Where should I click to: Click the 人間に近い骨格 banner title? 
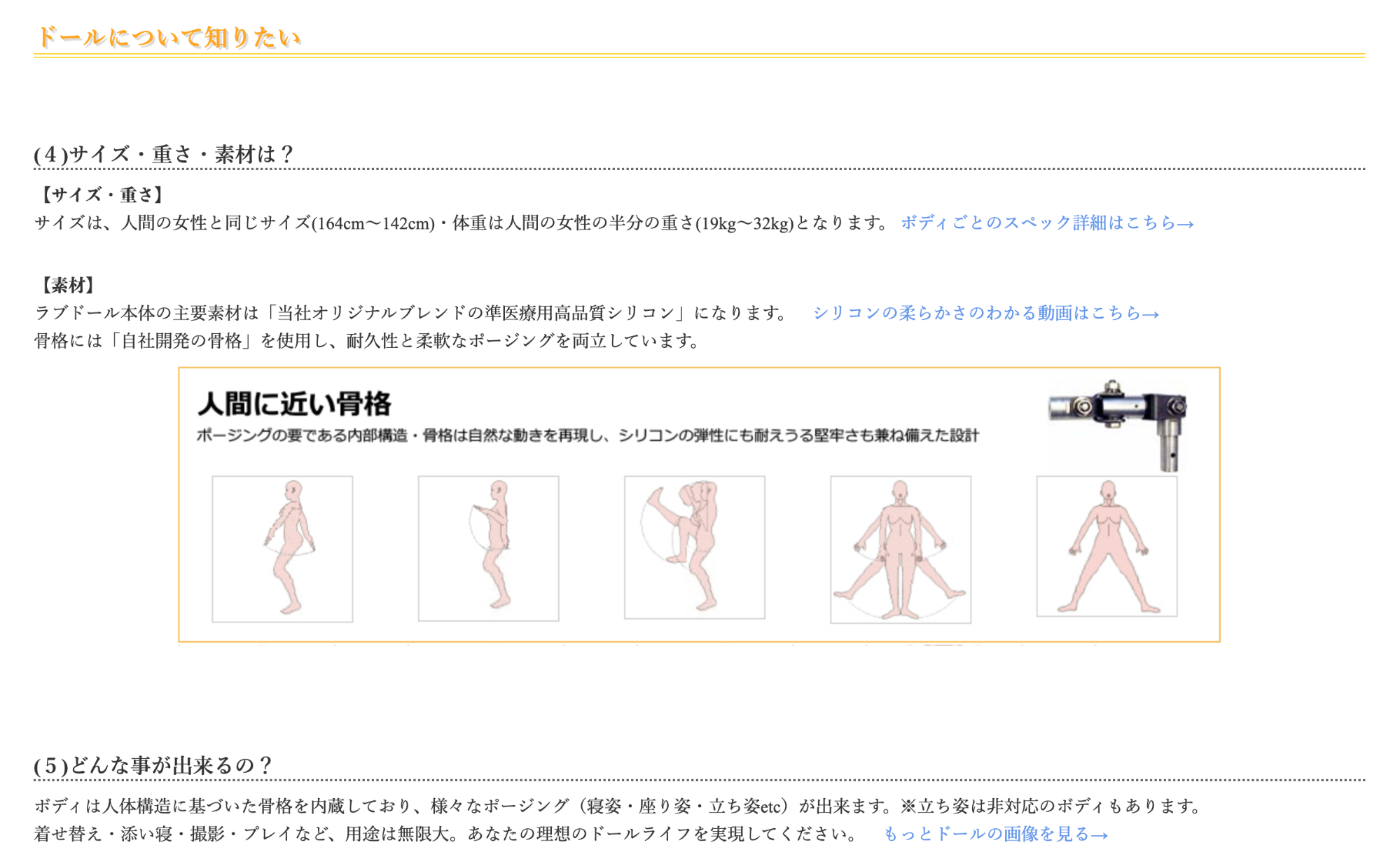pyautogui.click(x=294, y=404)
